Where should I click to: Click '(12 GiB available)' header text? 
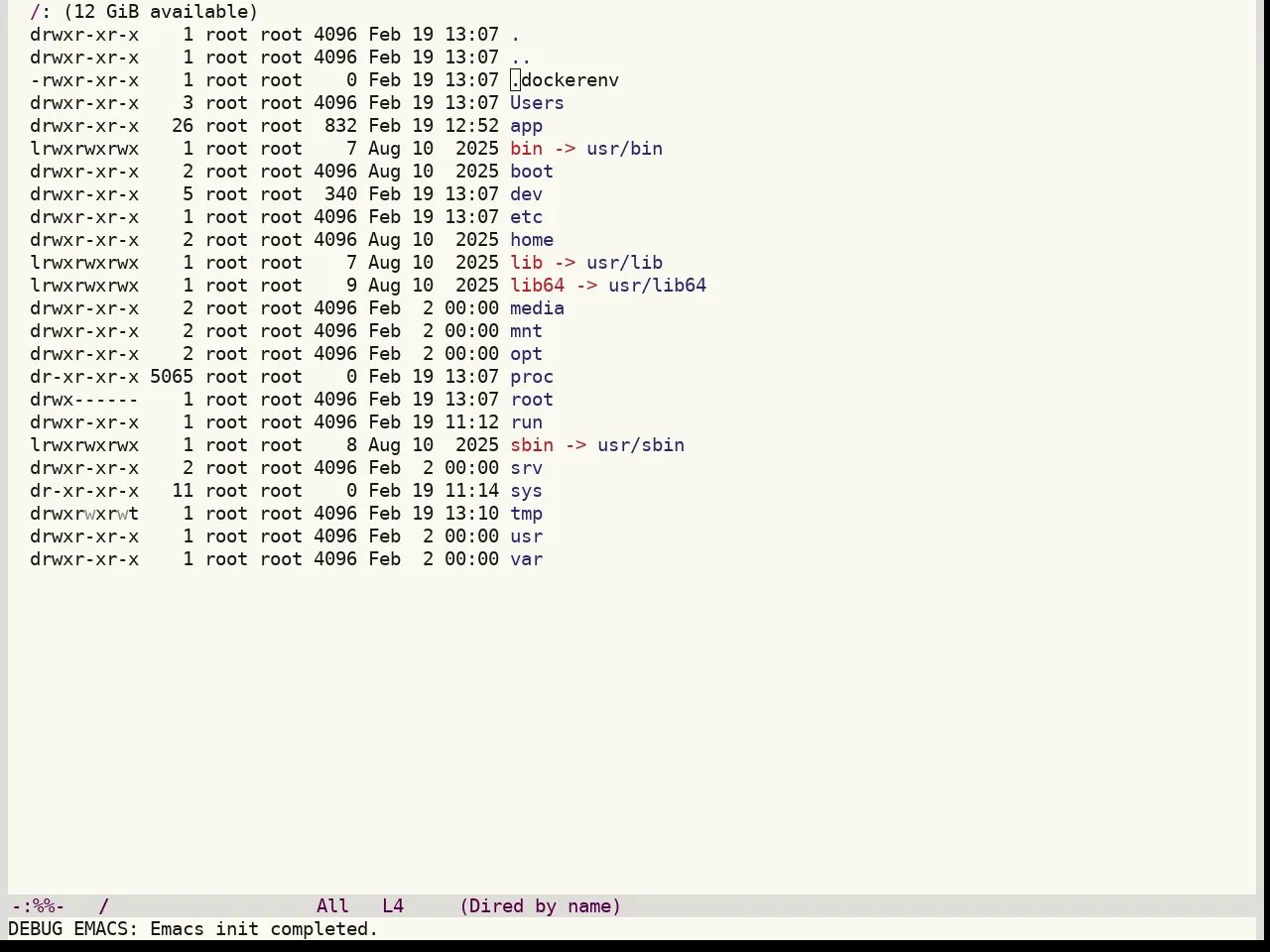(161, 12)
